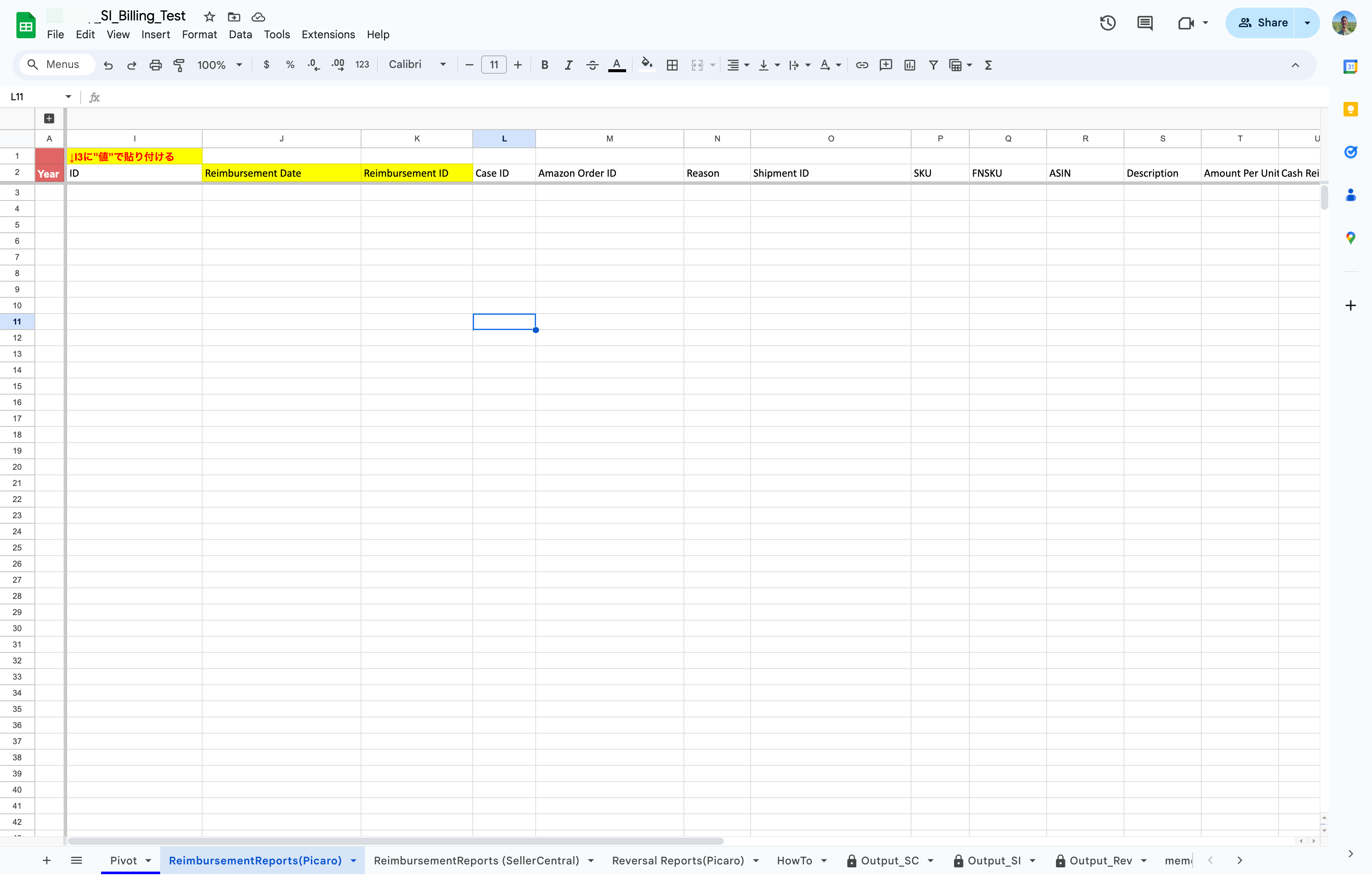
Task: Click the Insert chart icon
Action: pos(910,65)
